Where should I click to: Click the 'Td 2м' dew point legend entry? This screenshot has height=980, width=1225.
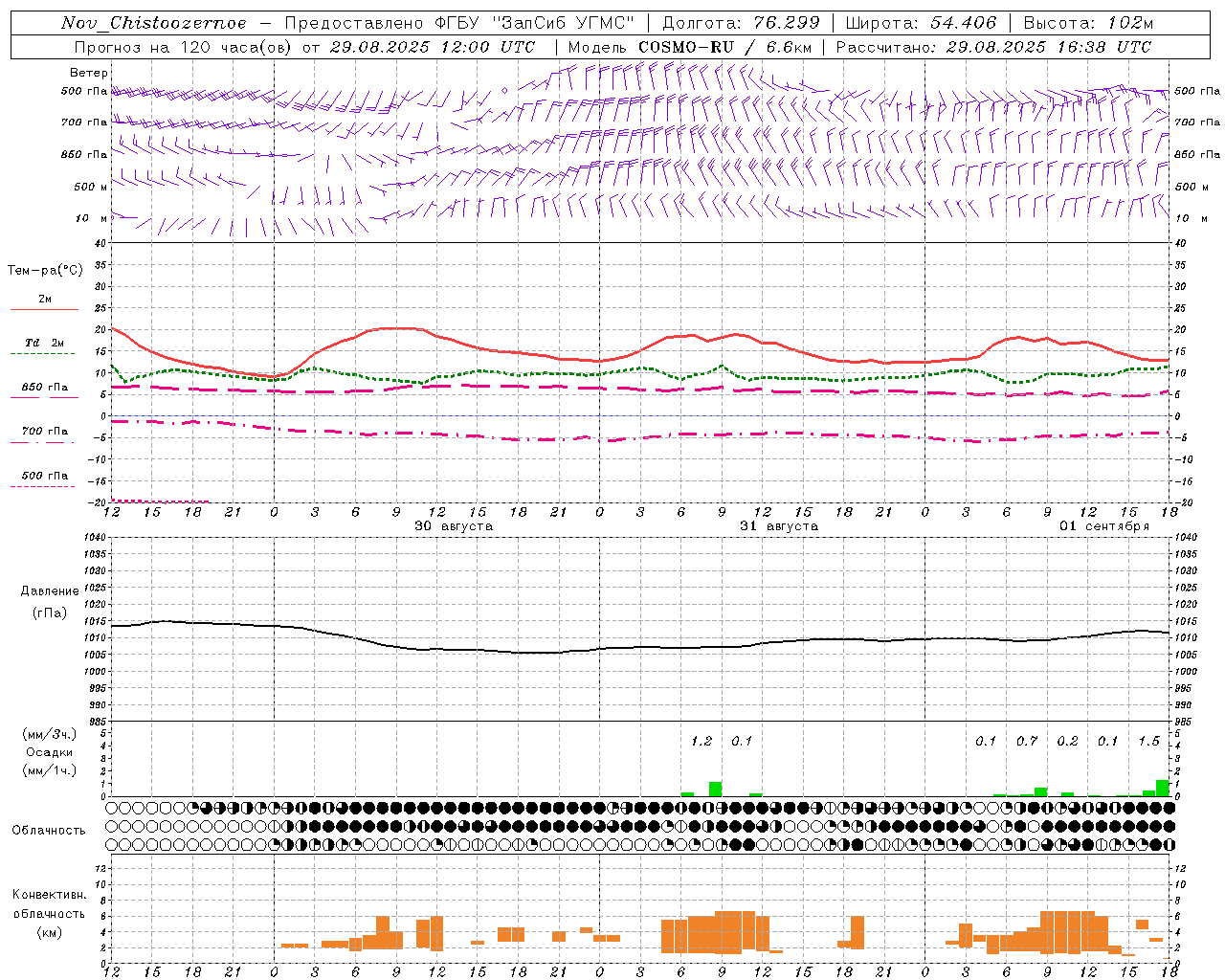44,343
